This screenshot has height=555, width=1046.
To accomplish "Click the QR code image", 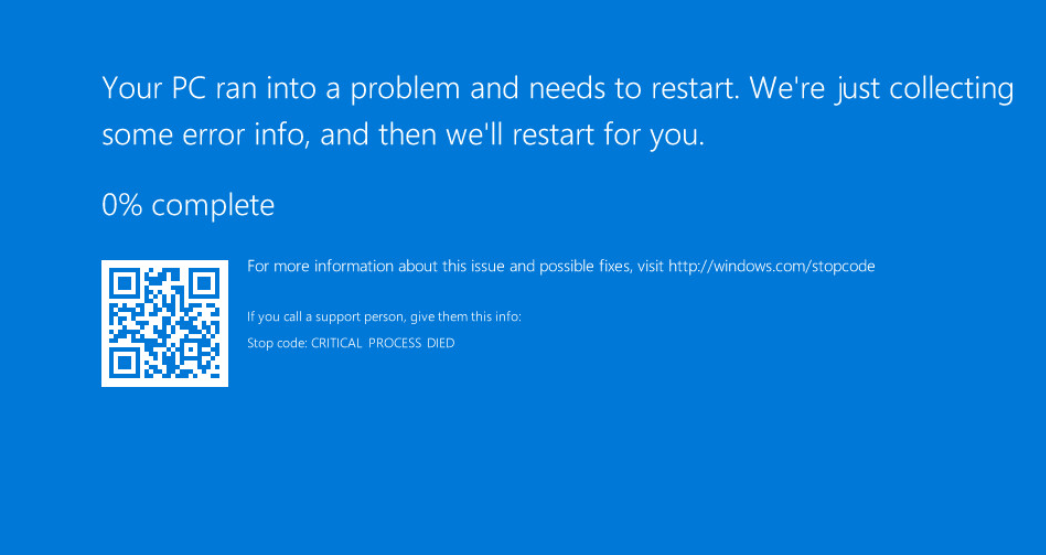I will [x=165, y=323].
